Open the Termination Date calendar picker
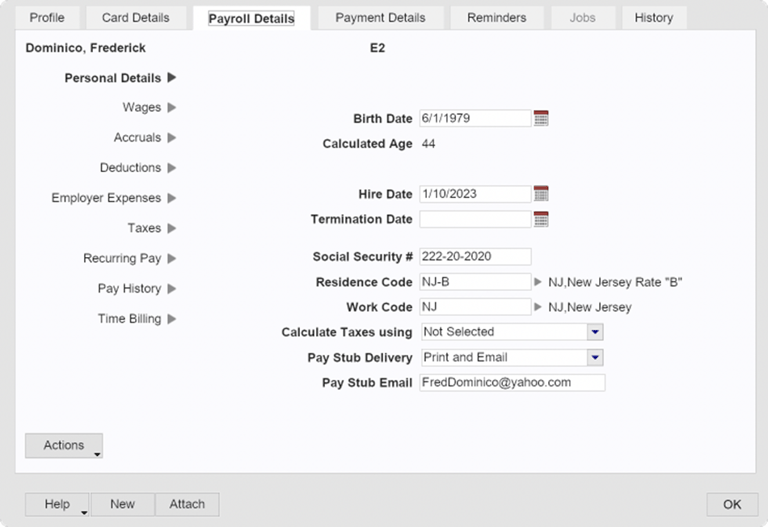Screen dimensions: 768x527 (x=541, y=219)
